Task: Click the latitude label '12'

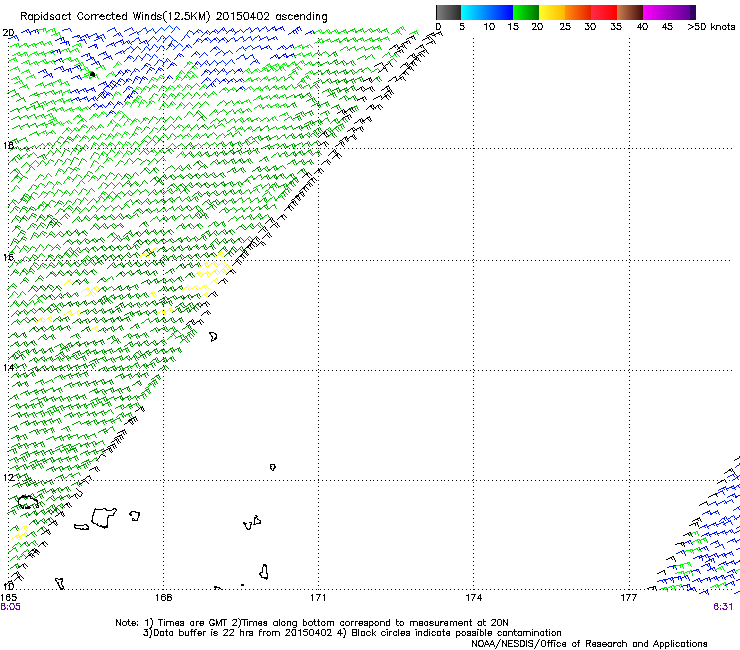Action: pyautogui.click(x=8, y=478)
